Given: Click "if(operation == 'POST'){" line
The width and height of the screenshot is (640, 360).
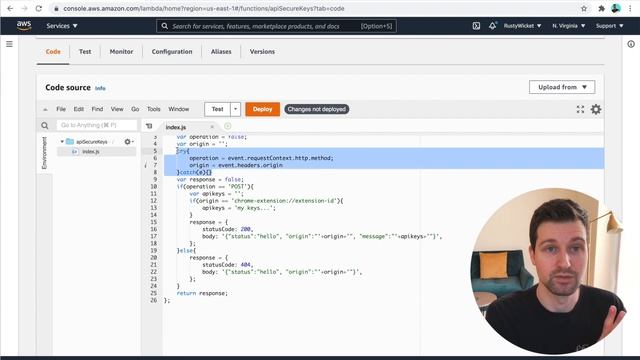Looking at the screenshot, I should pos(215,187).
